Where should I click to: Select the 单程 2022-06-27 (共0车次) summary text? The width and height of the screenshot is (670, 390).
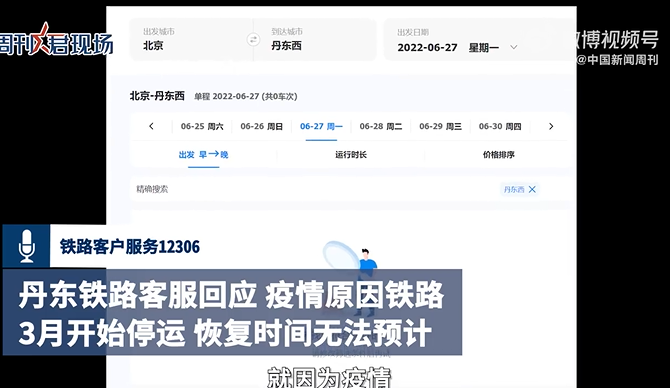pyautogui.click(x=246, y=97)
